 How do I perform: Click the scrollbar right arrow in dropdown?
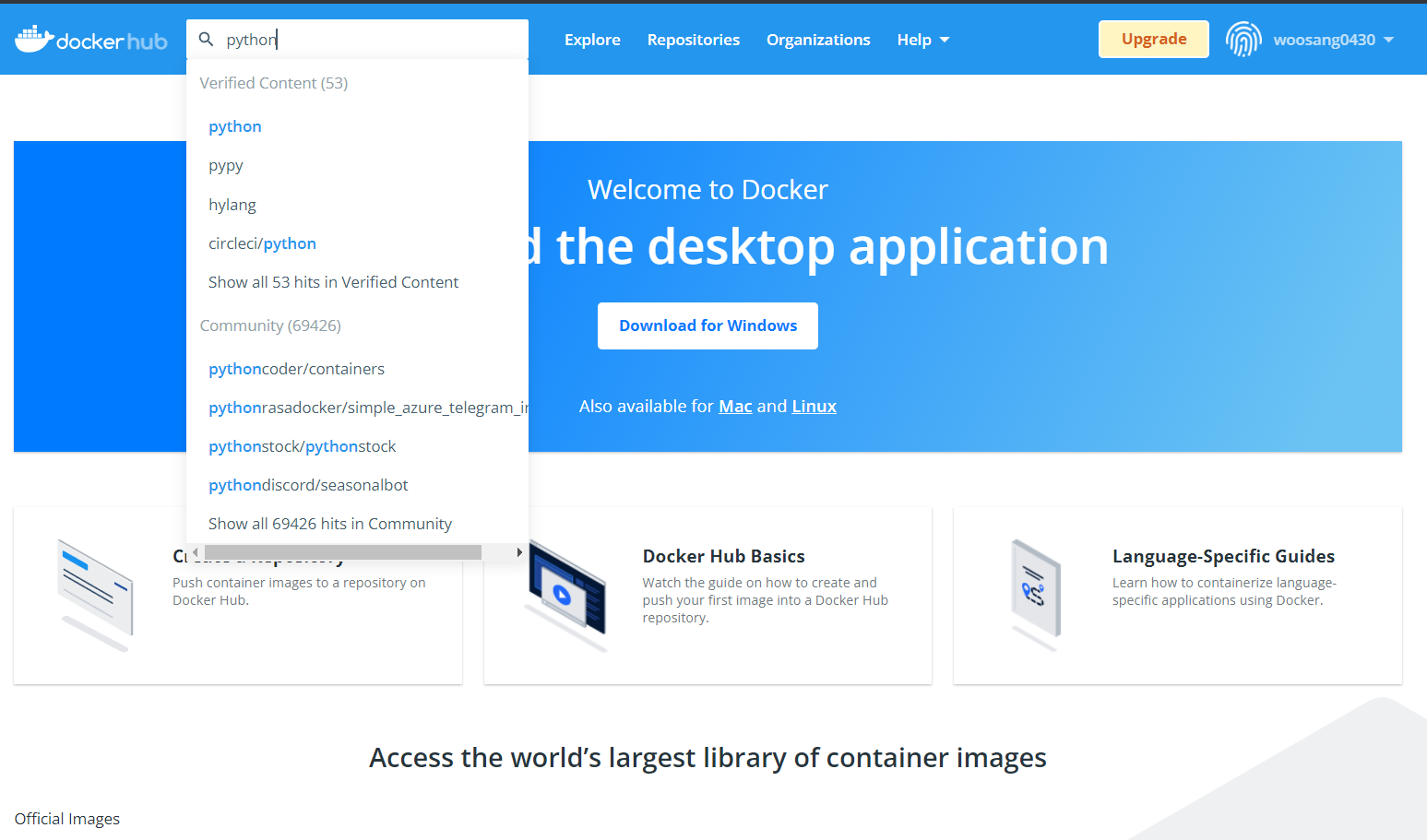[519, 552]
